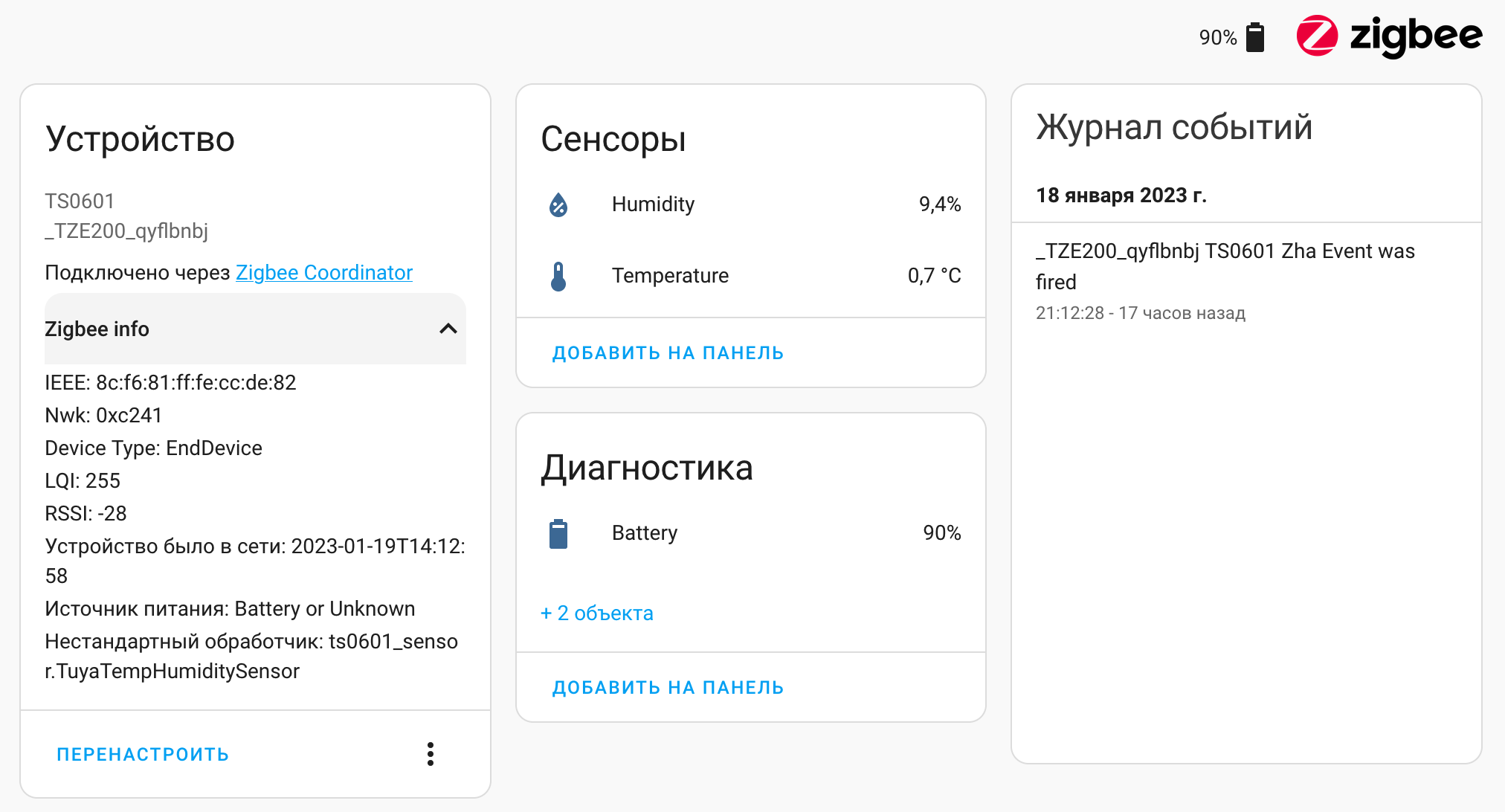Click the Battery 90% diagnostic value
The width and height of the screenshot is (1505, 812).
[941, 532]
